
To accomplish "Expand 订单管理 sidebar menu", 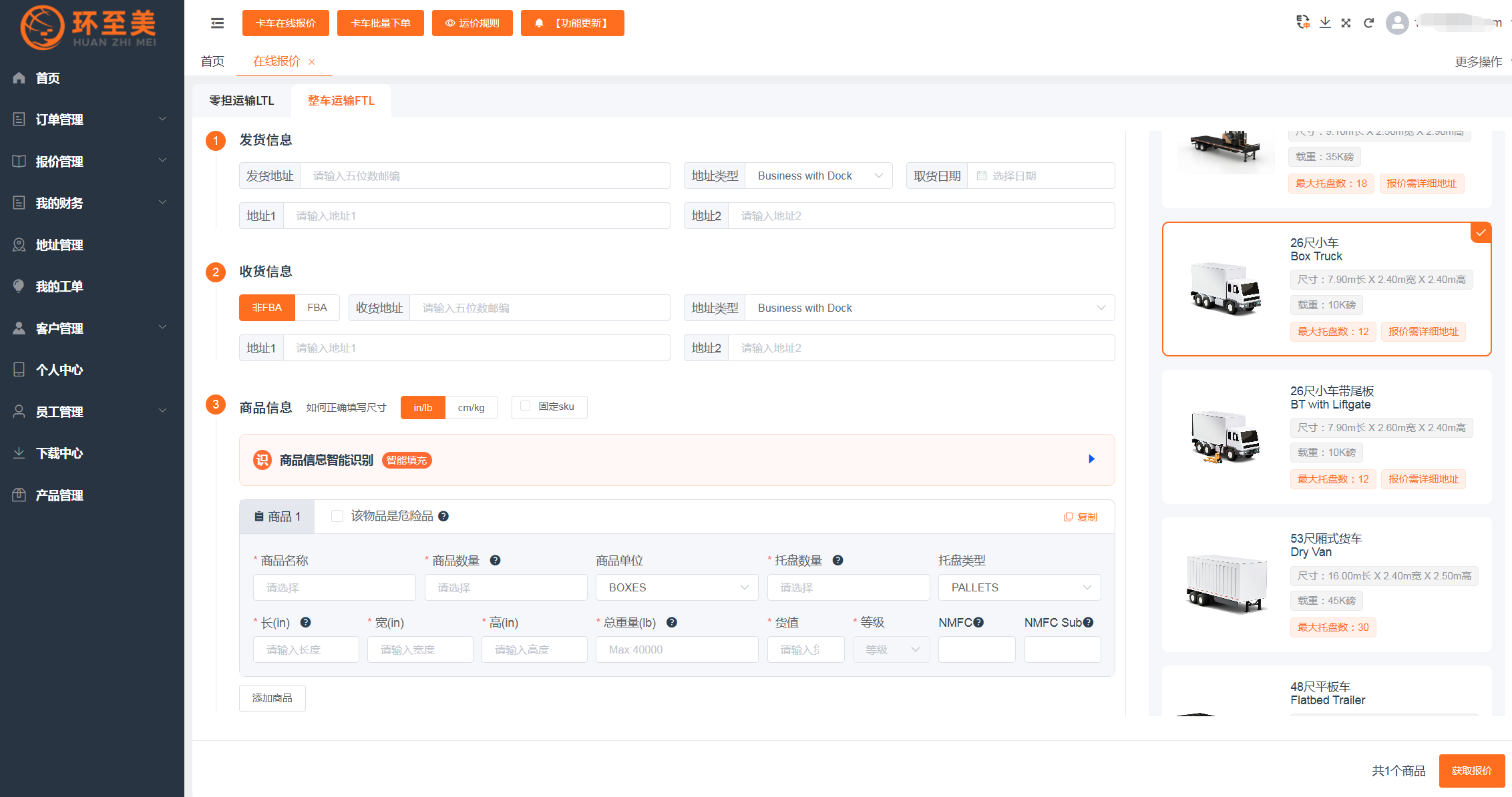I will coord(91,119).
